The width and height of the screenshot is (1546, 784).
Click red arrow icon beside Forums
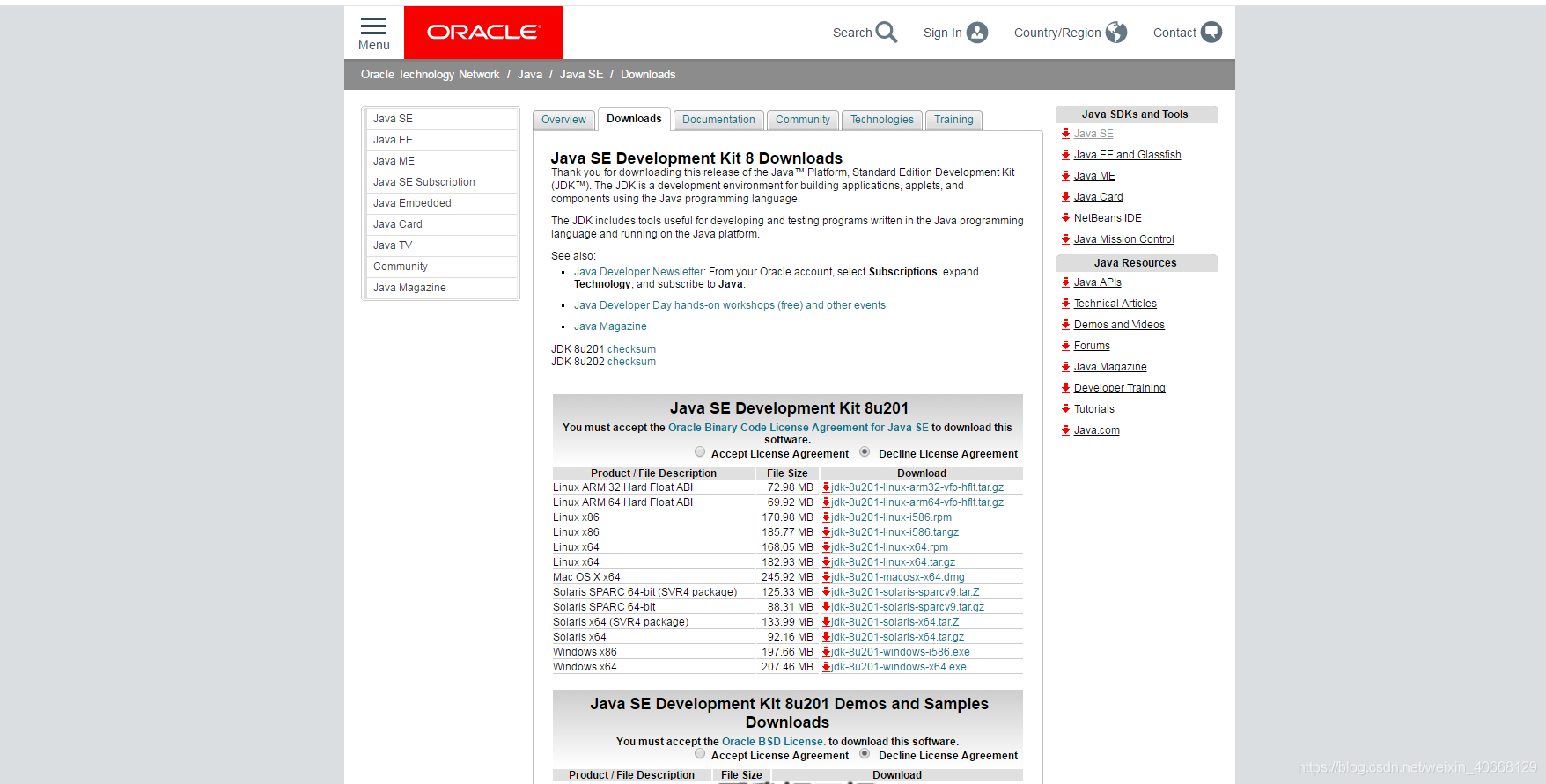[1065, 346]
